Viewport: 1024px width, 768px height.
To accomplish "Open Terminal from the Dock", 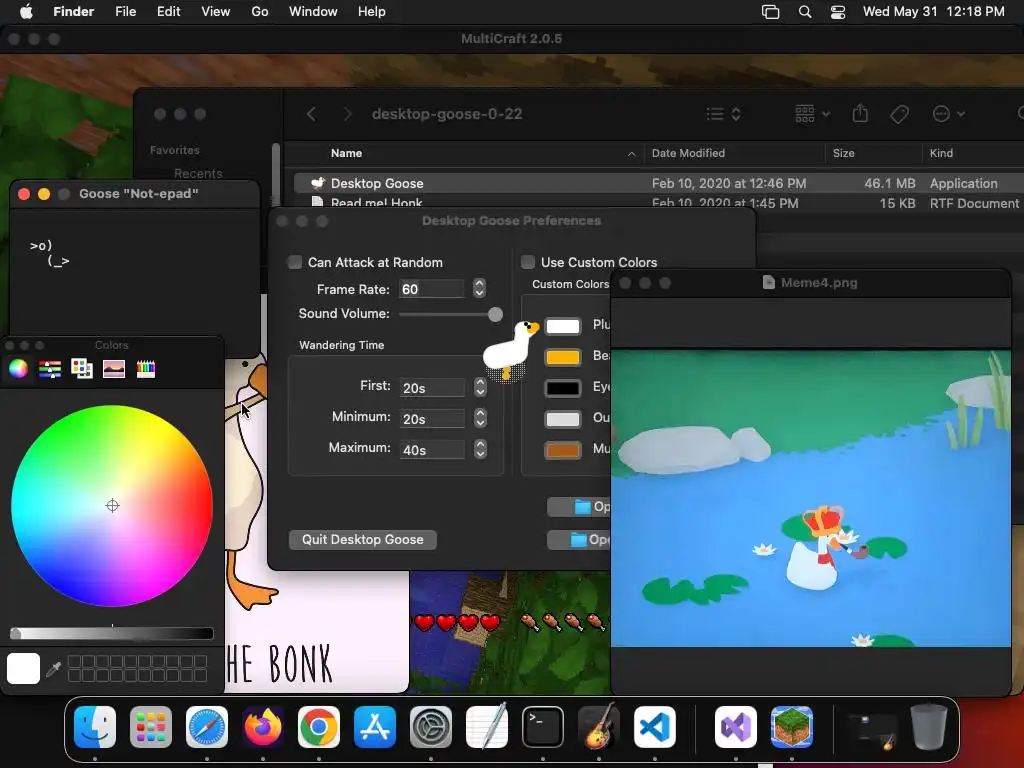I will click(x=543, y=727).
